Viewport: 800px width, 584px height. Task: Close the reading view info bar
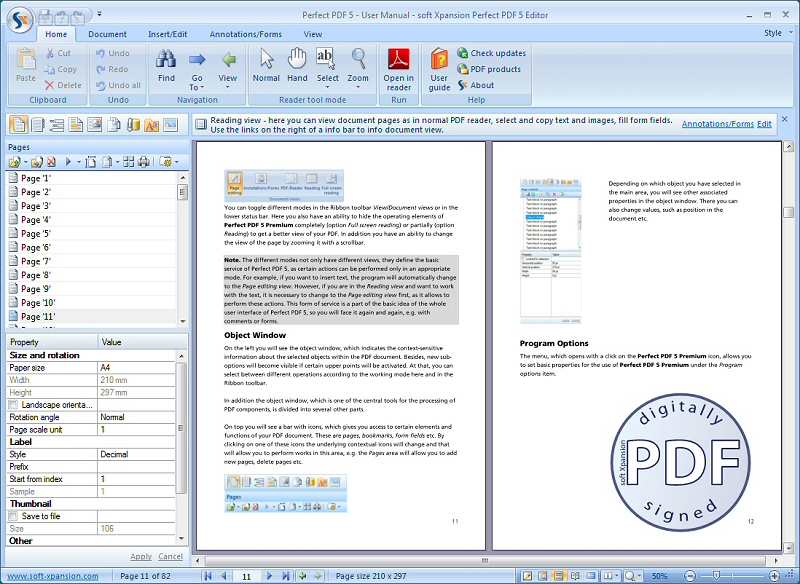pyautogui.click(x=785, y=119)
